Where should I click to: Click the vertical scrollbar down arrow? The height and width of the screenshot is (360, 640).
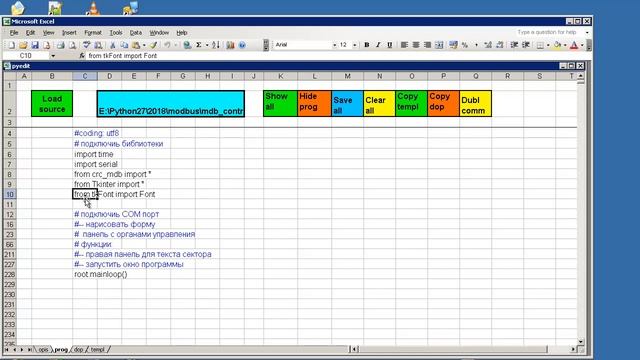click(x=580, y=341)
